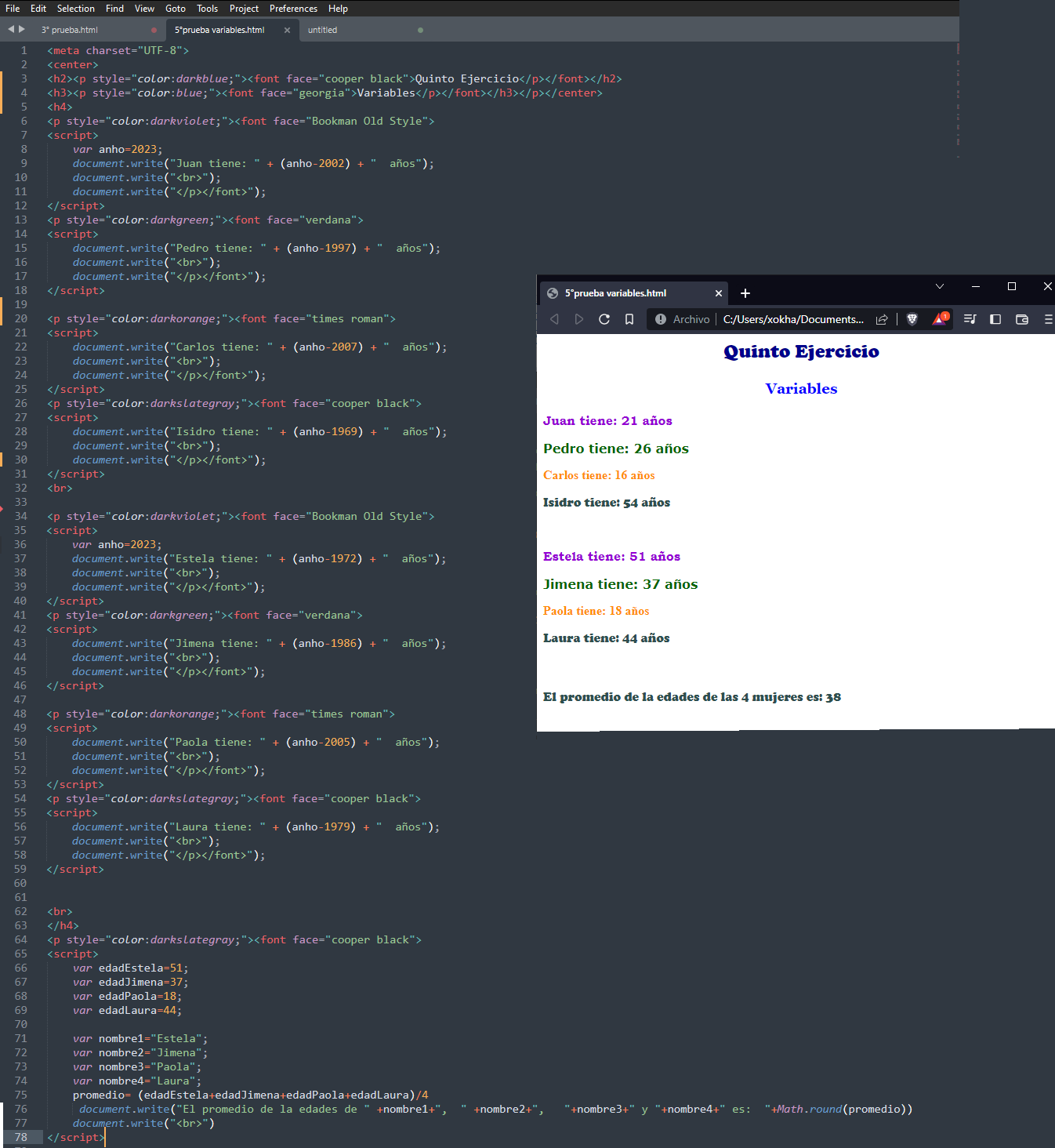Expand the browser tab search chevron
This screenshot has height=1148, width=1055.
click(x=940, y=286)
